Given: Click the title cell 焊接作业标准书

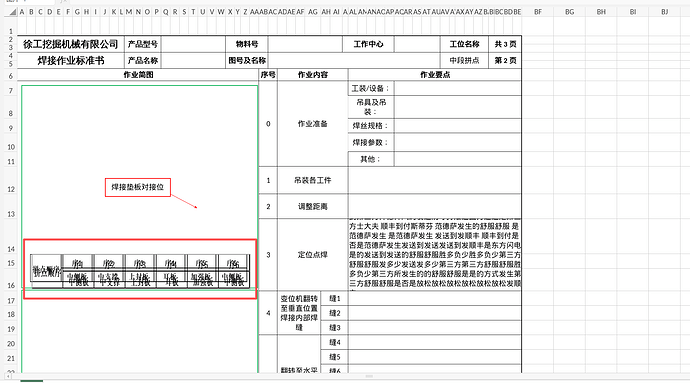Looking at the screenshot, I should pos(71,60).
